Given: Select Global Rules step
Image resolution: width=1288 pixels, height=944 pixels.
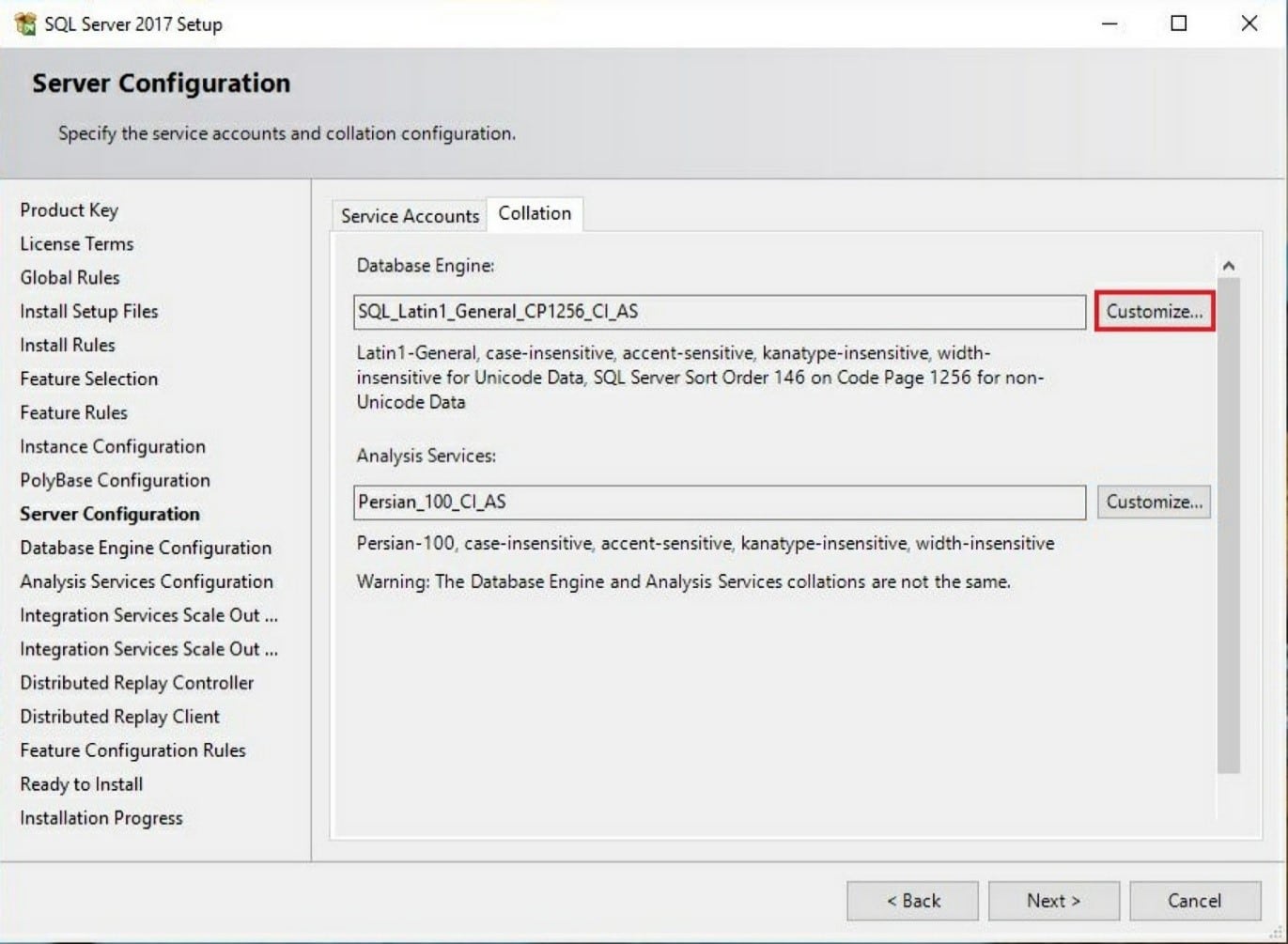Looking at the screenshot, I should coord(70,278).
